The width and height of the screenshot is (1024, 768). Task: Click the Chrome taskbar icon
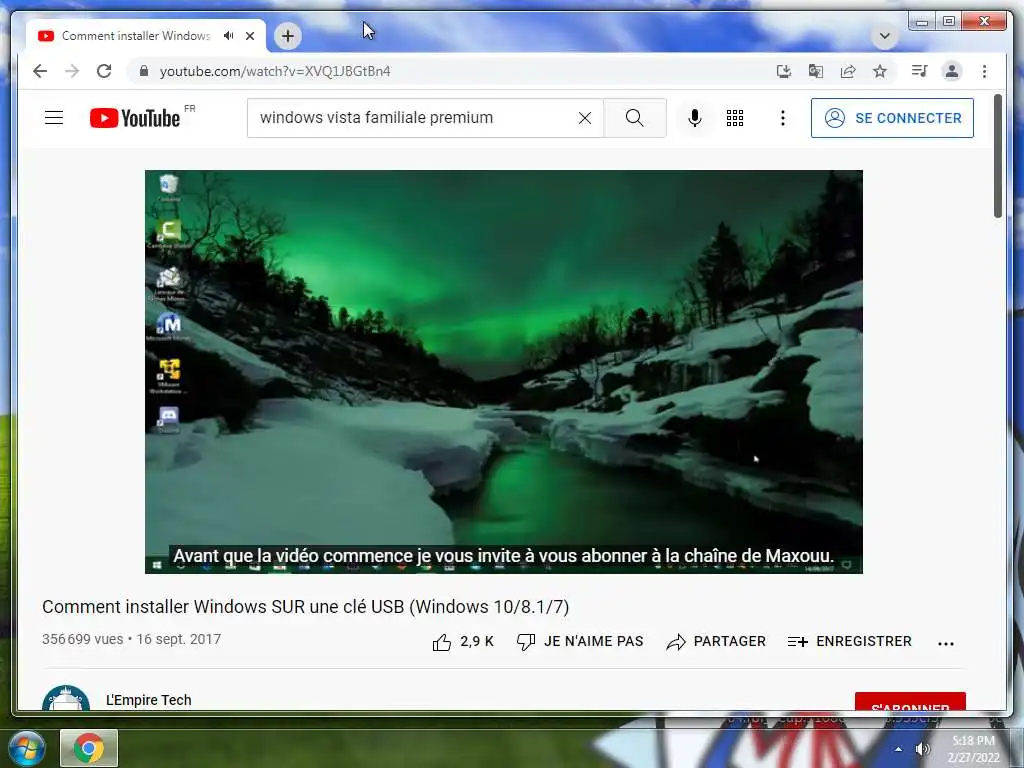click(89, 748)
